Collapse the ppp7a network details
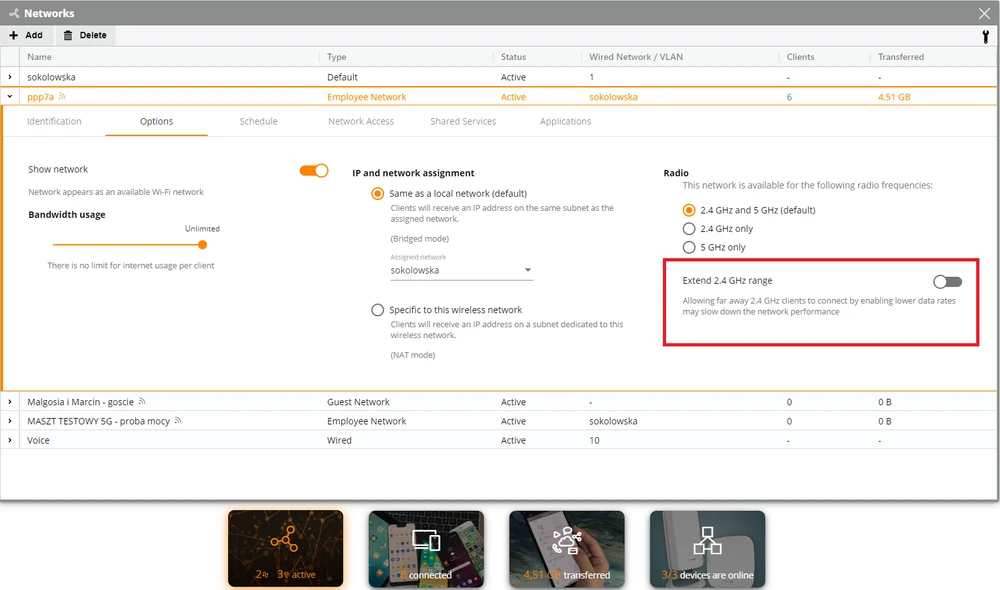Screen dimensions: 1000x590 (x=10, y=97)
